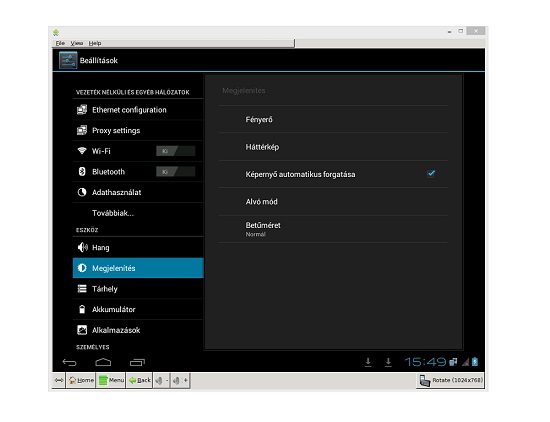
Task: Raise volume with the emulator speaker plus button
Action: (181, 380)
